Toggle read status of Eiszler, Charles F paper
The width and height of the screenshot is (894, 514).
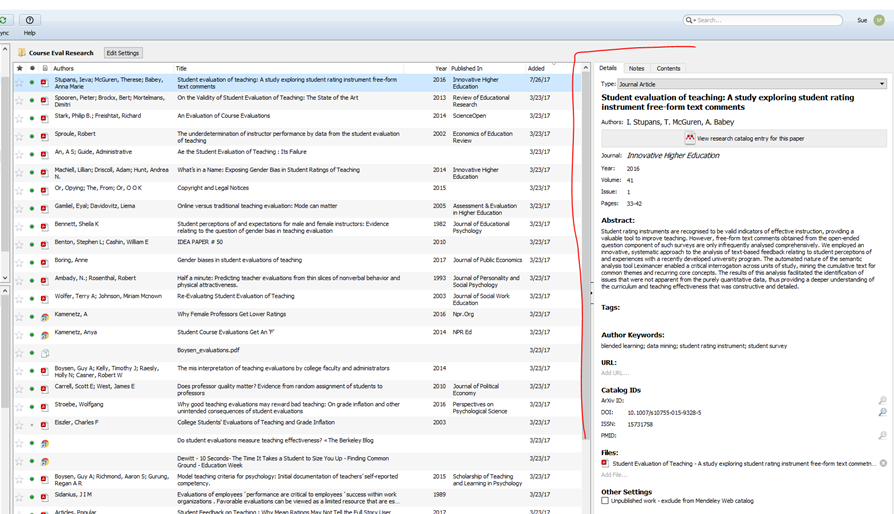click(x=32, y=425)
